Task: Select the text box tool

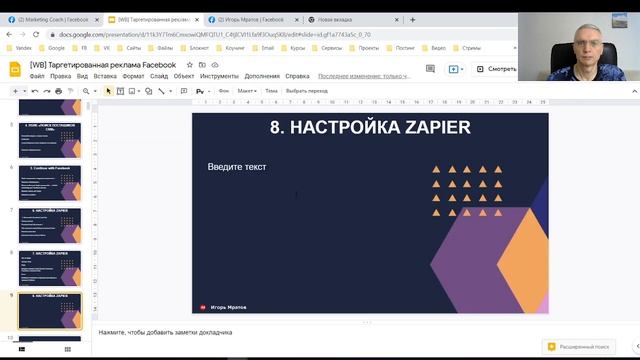Action: click(120, 91)
